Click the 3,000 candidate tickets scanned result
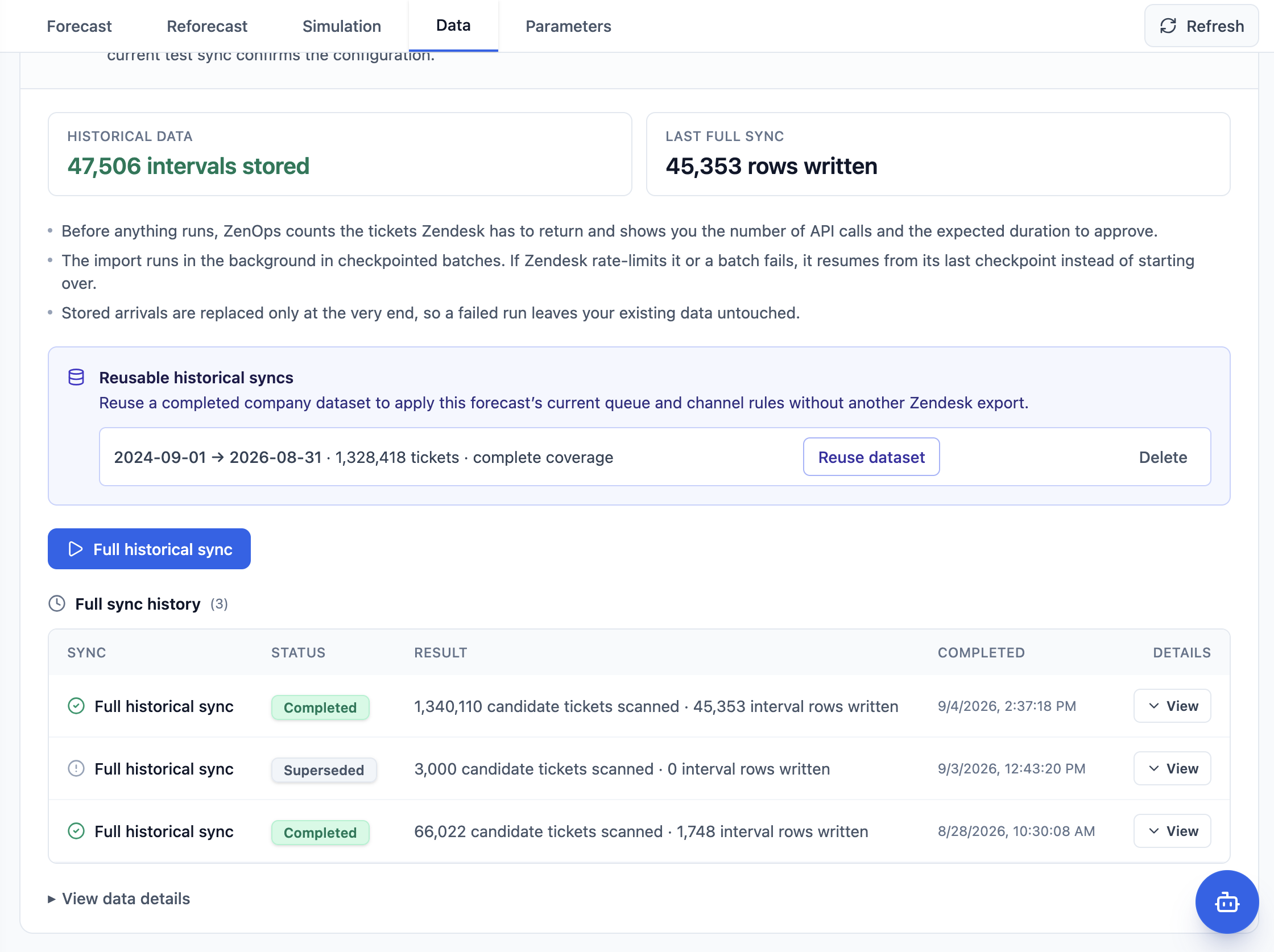 [x=622, y=768]
